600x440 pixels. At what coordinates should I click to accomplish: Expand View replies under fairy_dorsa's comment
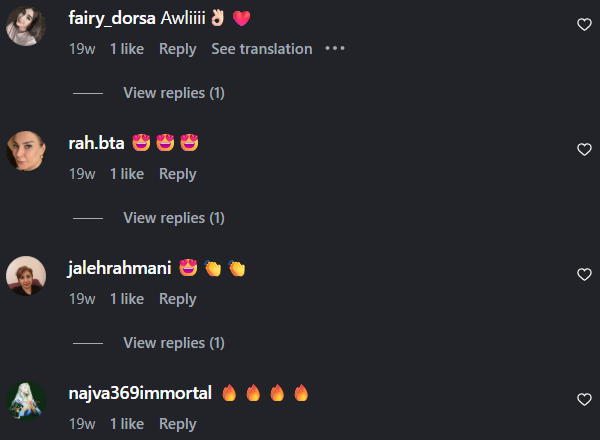[174, 93]
